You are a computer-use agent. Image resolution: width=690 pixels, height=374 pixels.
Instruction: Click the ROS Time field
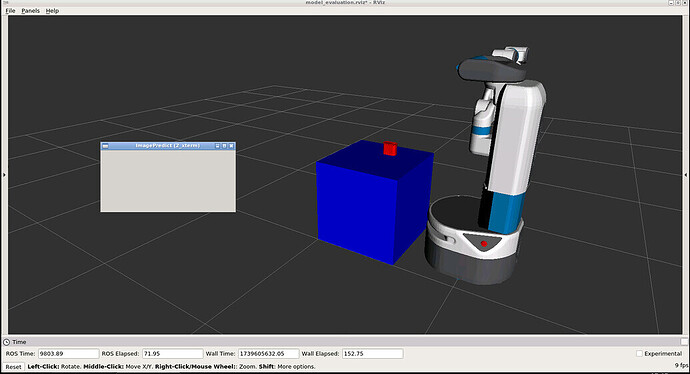[69, 353]
